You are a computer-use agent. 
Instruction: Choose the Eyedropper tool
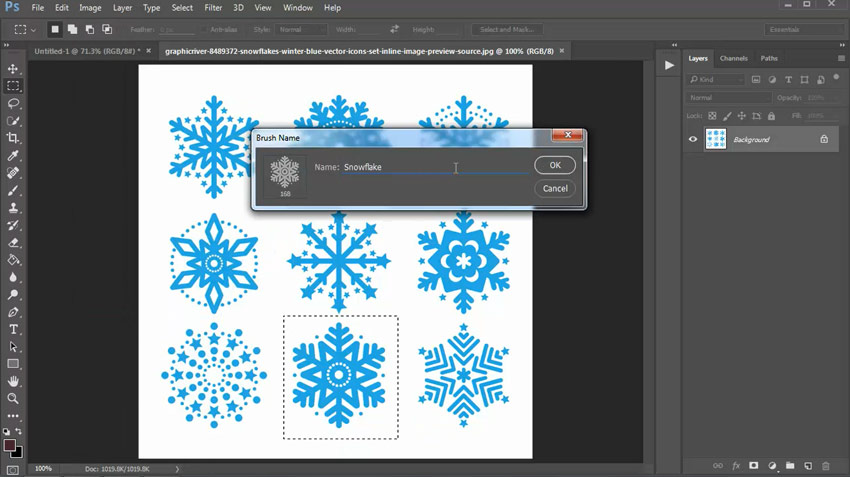[x=13, y=156]
